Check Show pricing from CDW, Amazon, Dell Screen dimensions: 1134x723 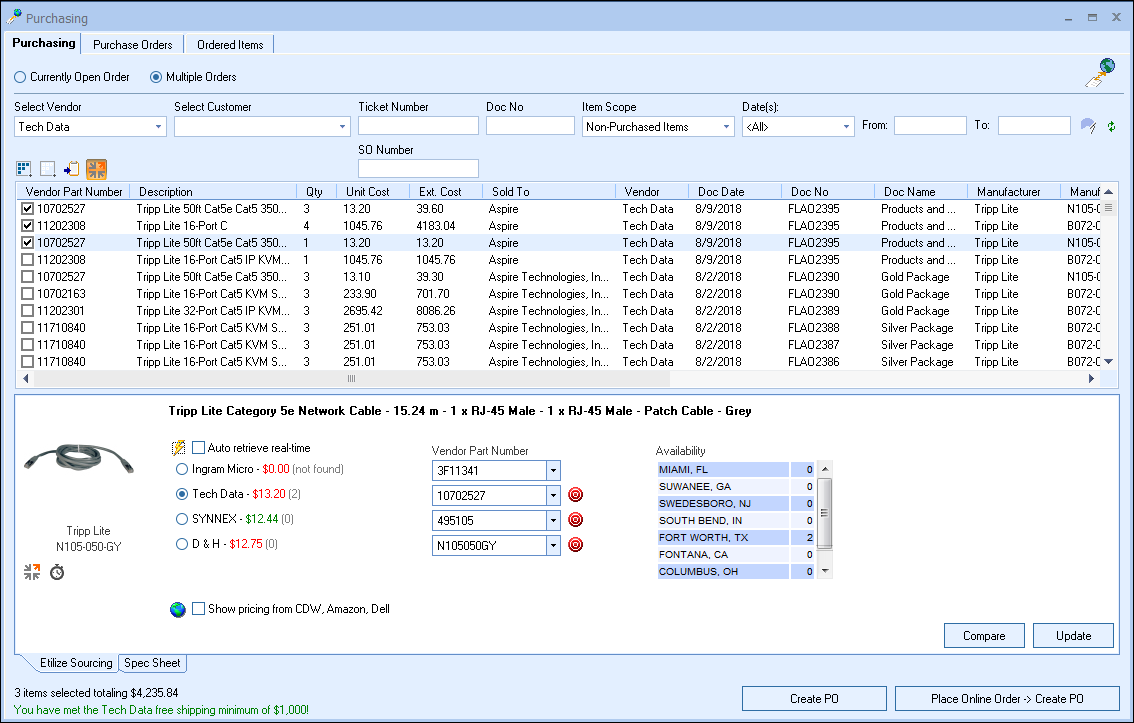click(x=199, y=609)
